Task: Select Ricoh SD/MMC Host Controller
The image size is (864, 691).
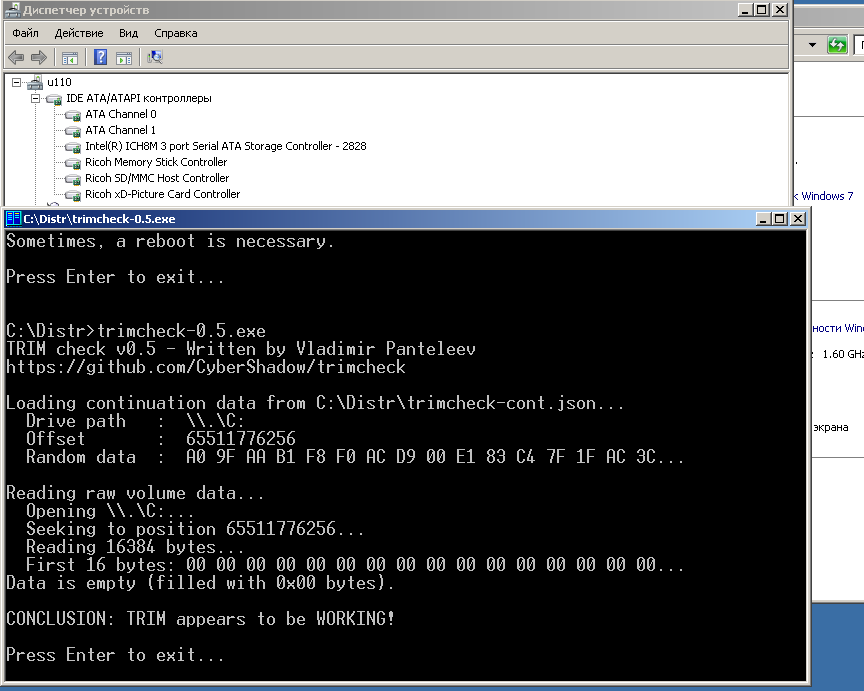Action: tap(157, 178)
